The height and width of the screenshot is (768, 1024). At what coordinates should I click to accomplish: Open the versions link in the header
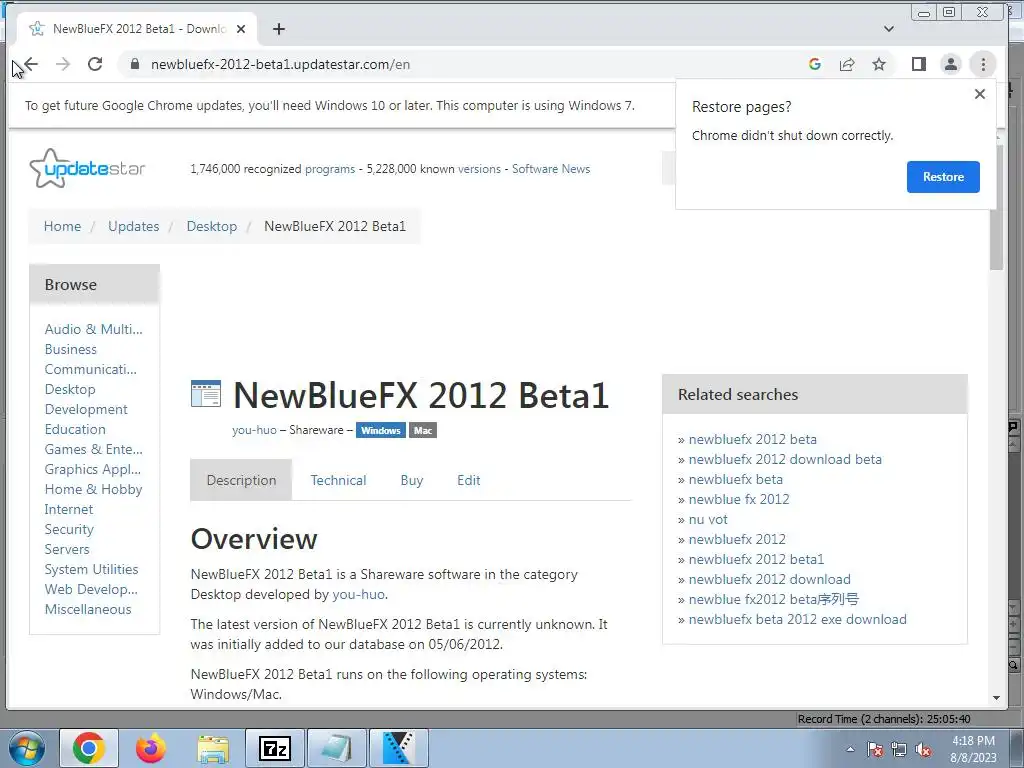point(479,169)
